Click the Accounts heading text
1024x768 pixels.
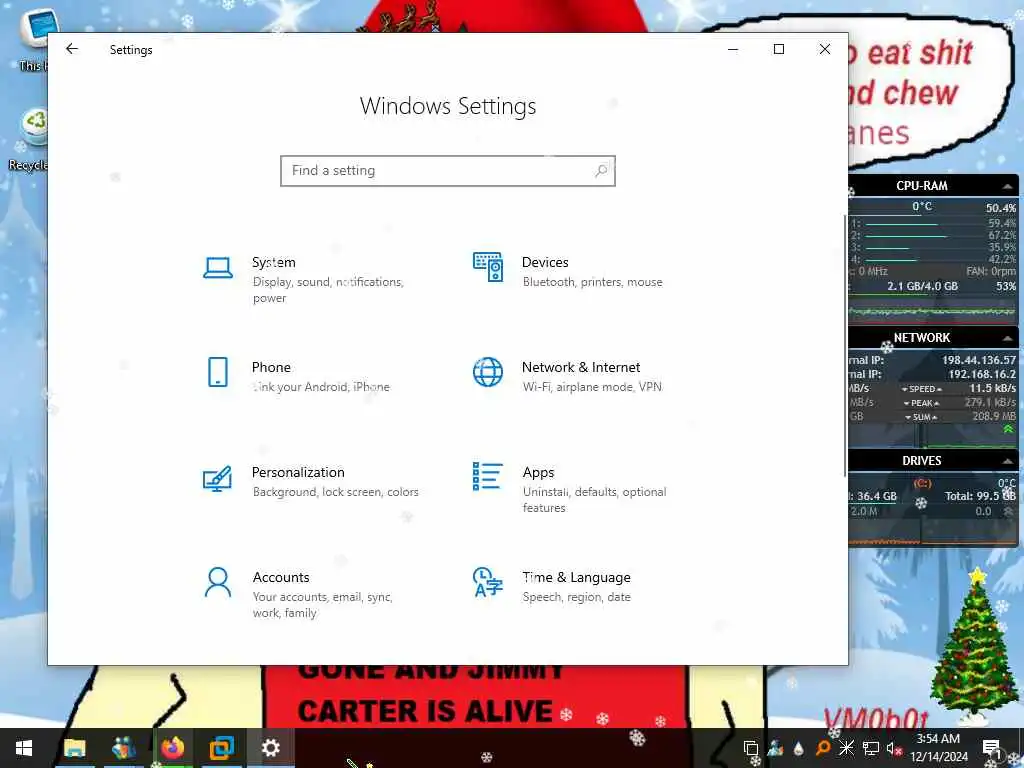click(x=281, y=578)
